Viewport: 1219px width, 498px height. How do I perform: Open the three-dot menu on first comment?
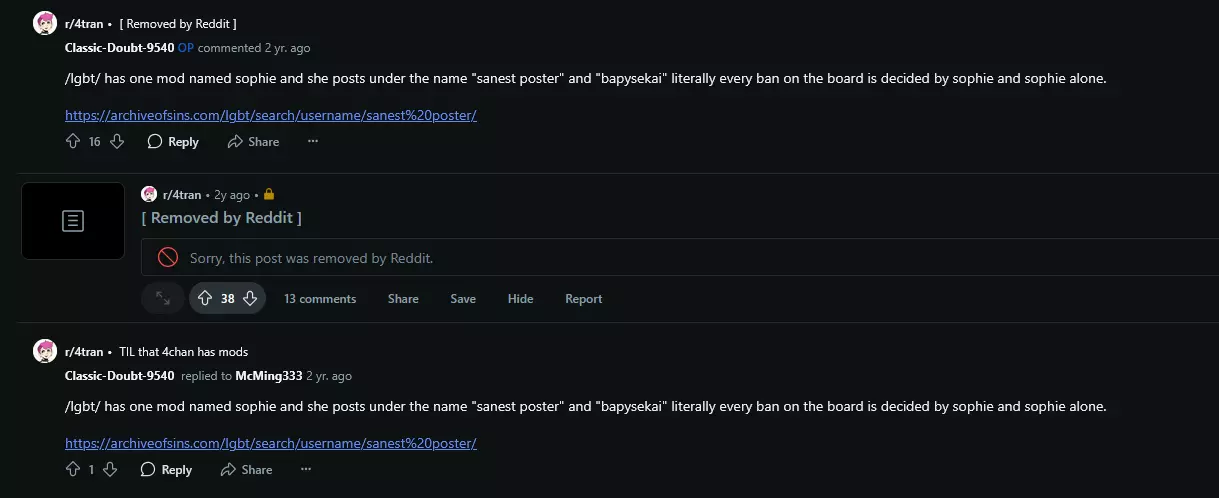[x=313, y=142]
